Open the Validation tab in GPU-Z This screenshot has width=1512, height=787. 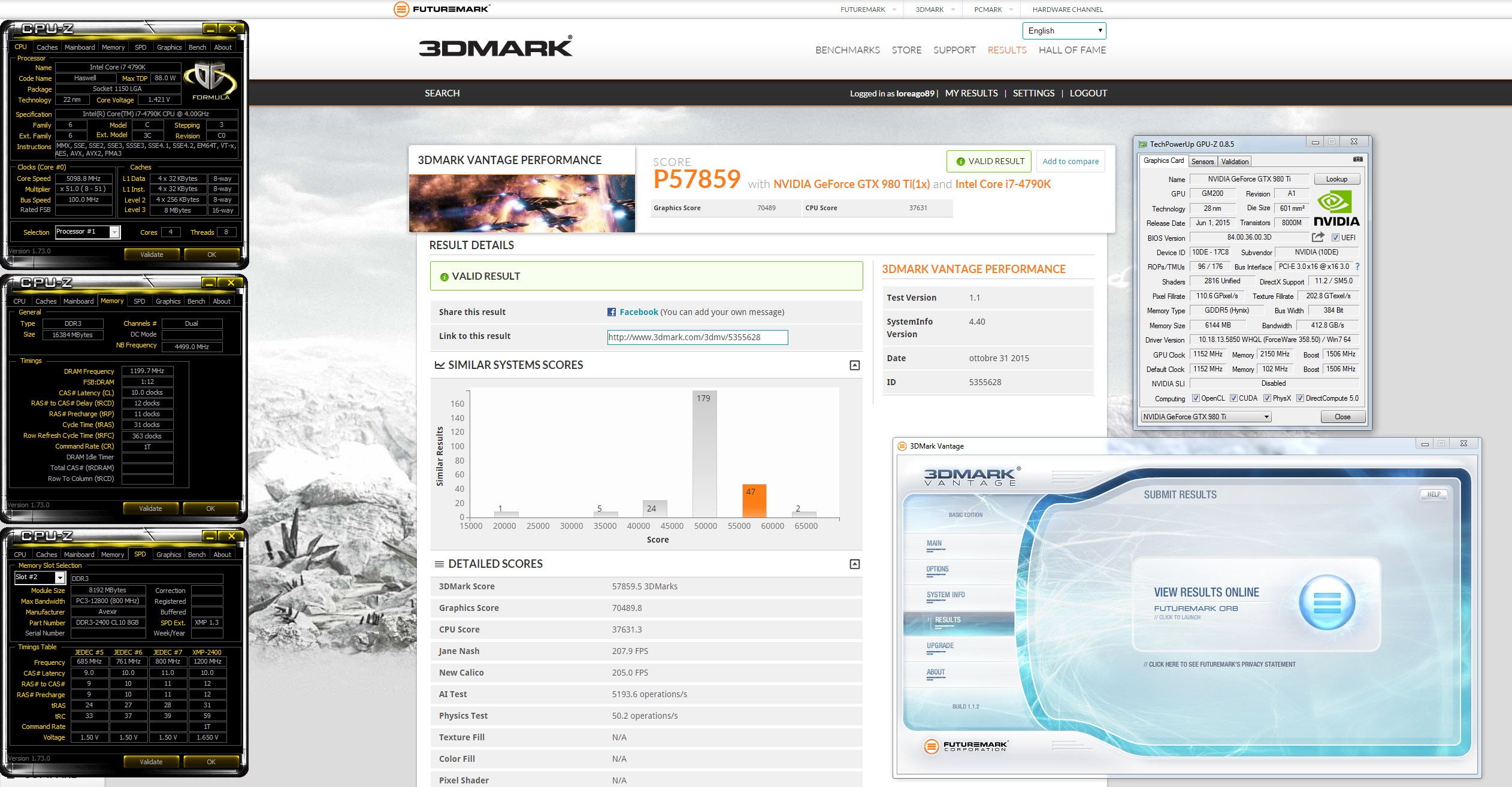tap(1235, 162)
